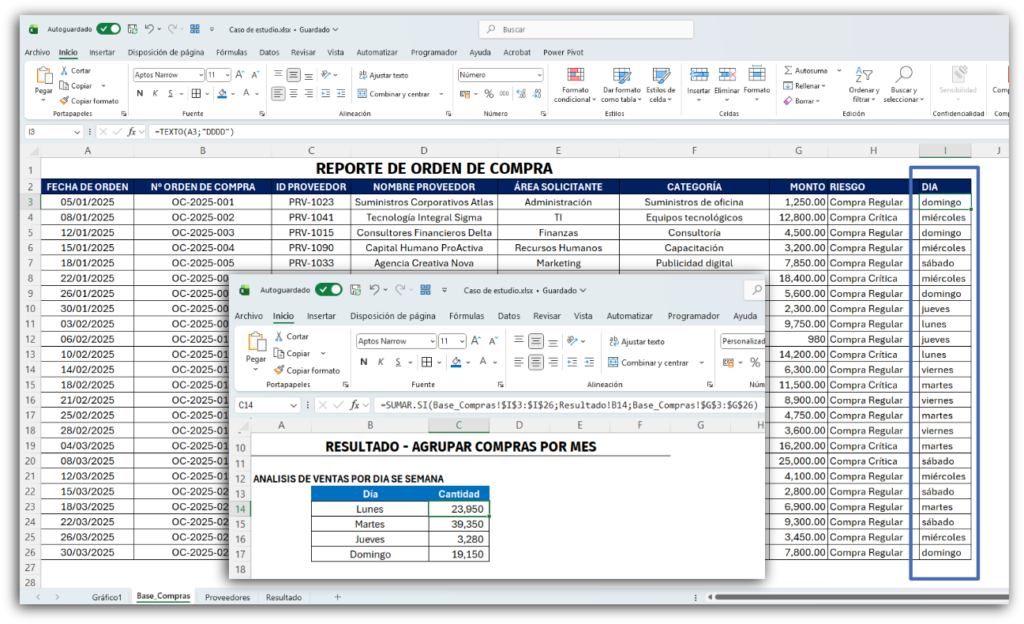Click the new sheet plus button
The height and width of the screenshot is (624, 1024).
(337, 597)
